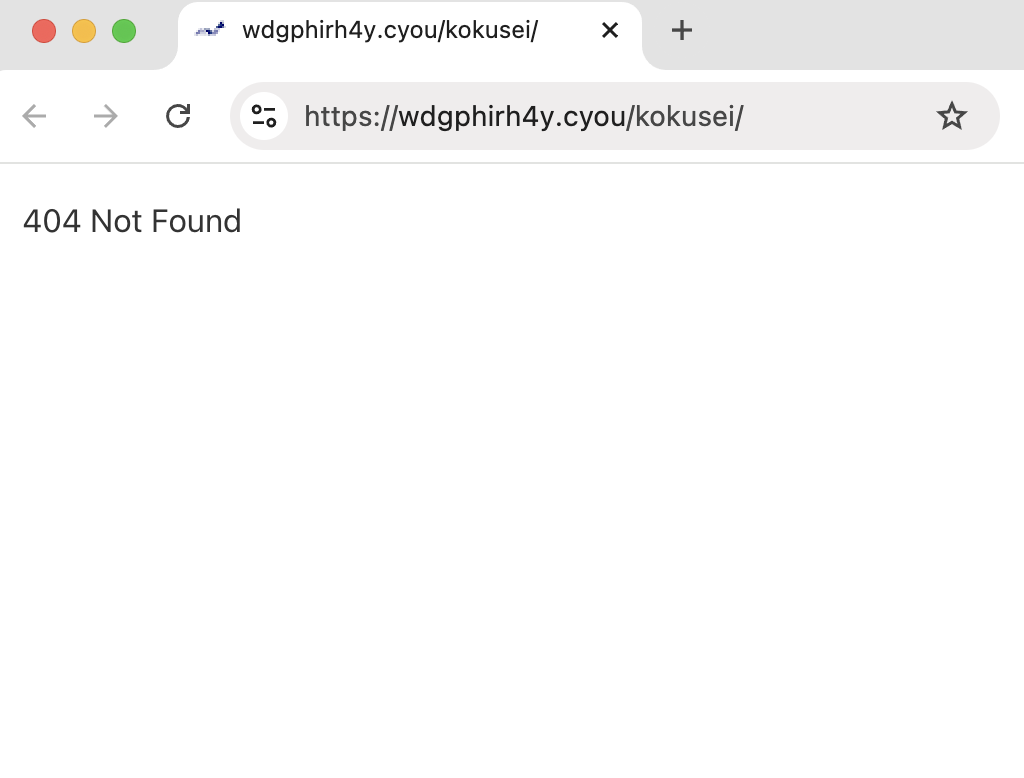This screenshot has height=778, width=1024.
Task: Open site information icon in address bar
Action: (x=264, y=117)
